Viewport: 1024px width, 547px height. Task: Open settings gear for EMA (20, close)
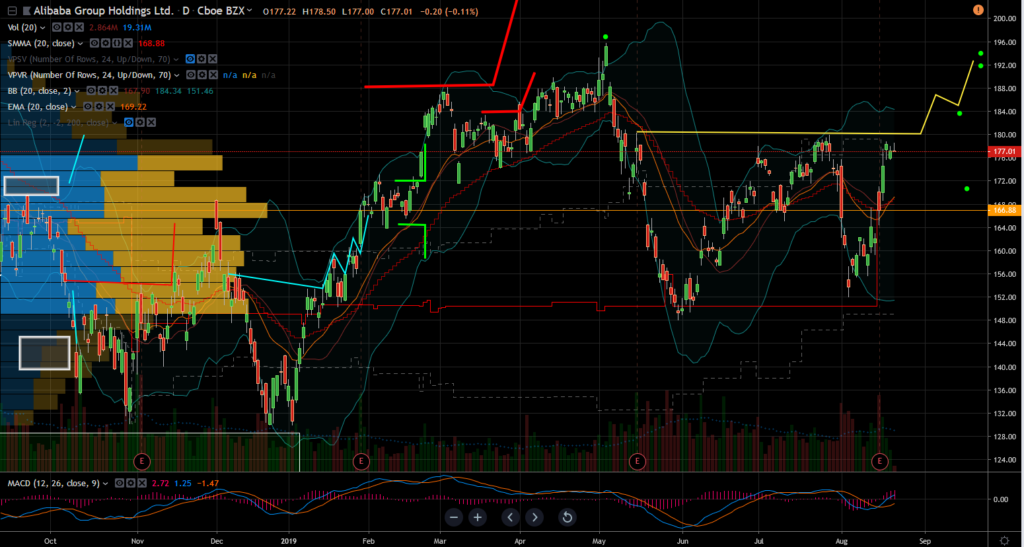tap(99, 106)
